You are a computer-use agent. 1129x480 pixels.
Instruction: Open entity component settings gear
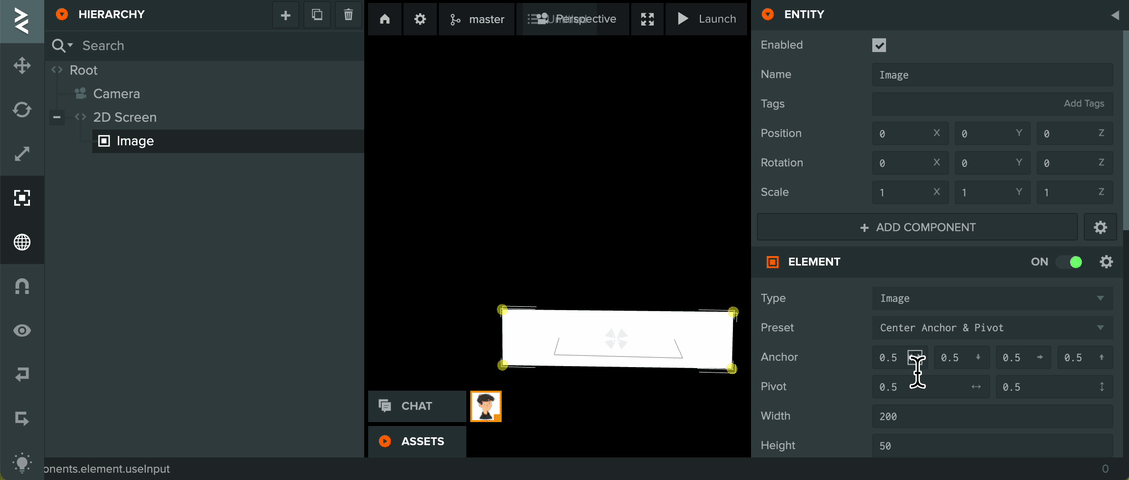1100,227
